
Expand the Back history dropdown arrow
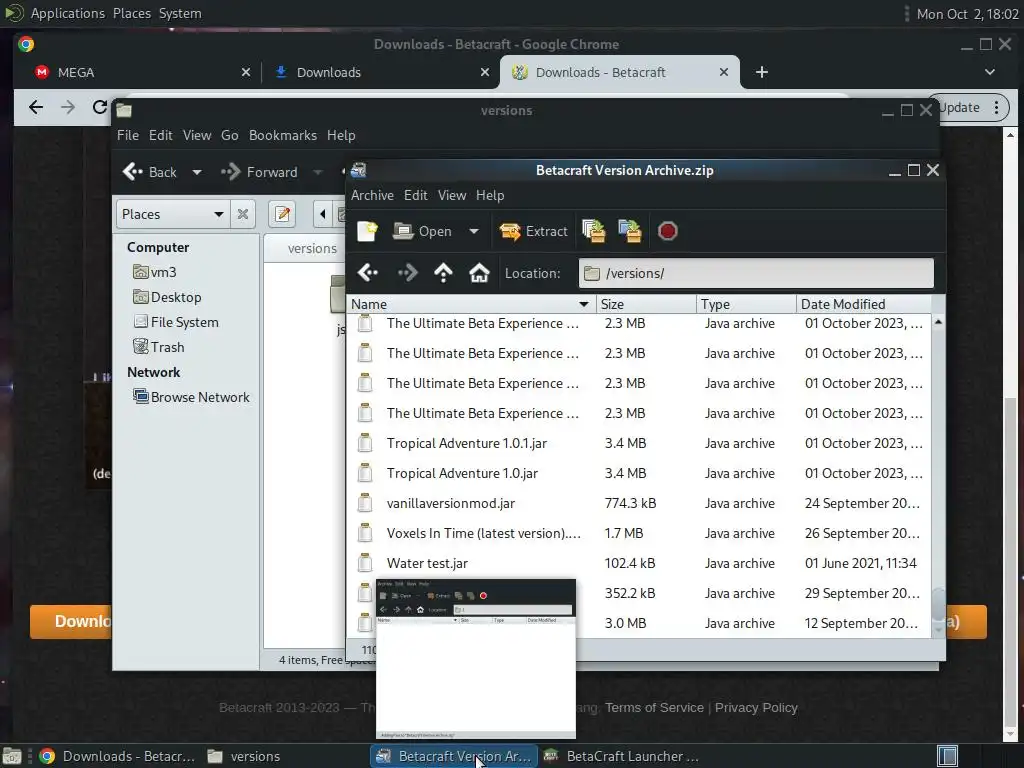[197, 172]
